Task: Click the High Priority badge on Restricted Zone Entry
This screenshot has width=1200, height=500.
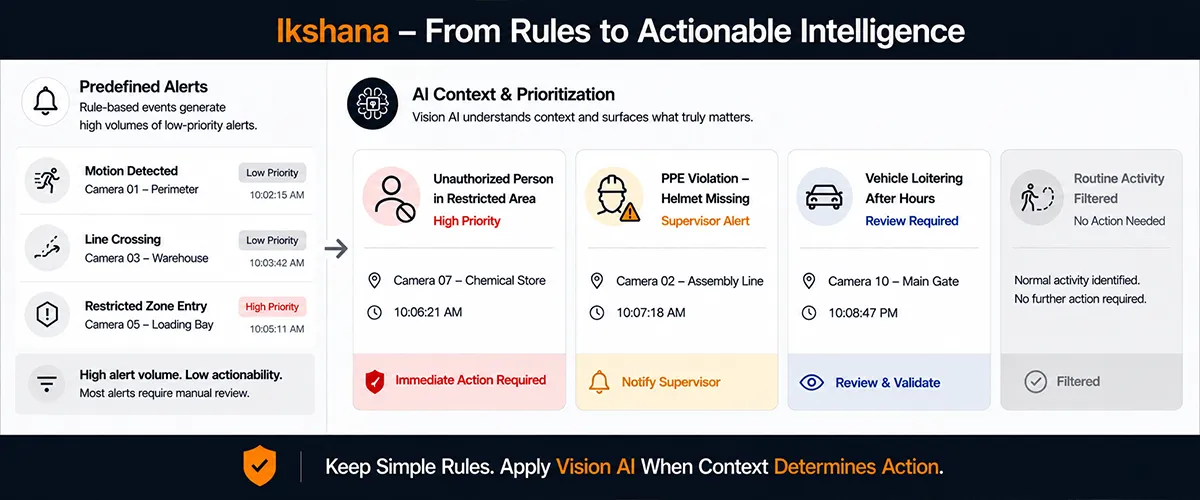Action: pos(272,307)
